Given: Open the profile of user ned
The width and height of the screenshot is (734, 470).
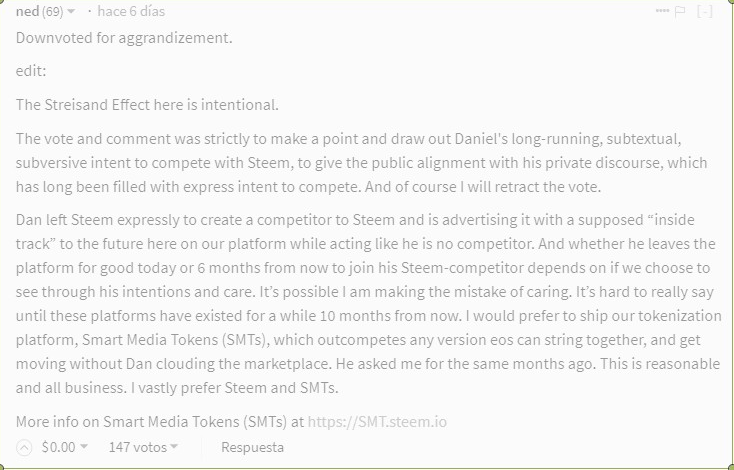Looking at the screenshot, I should tap(27, 11).
